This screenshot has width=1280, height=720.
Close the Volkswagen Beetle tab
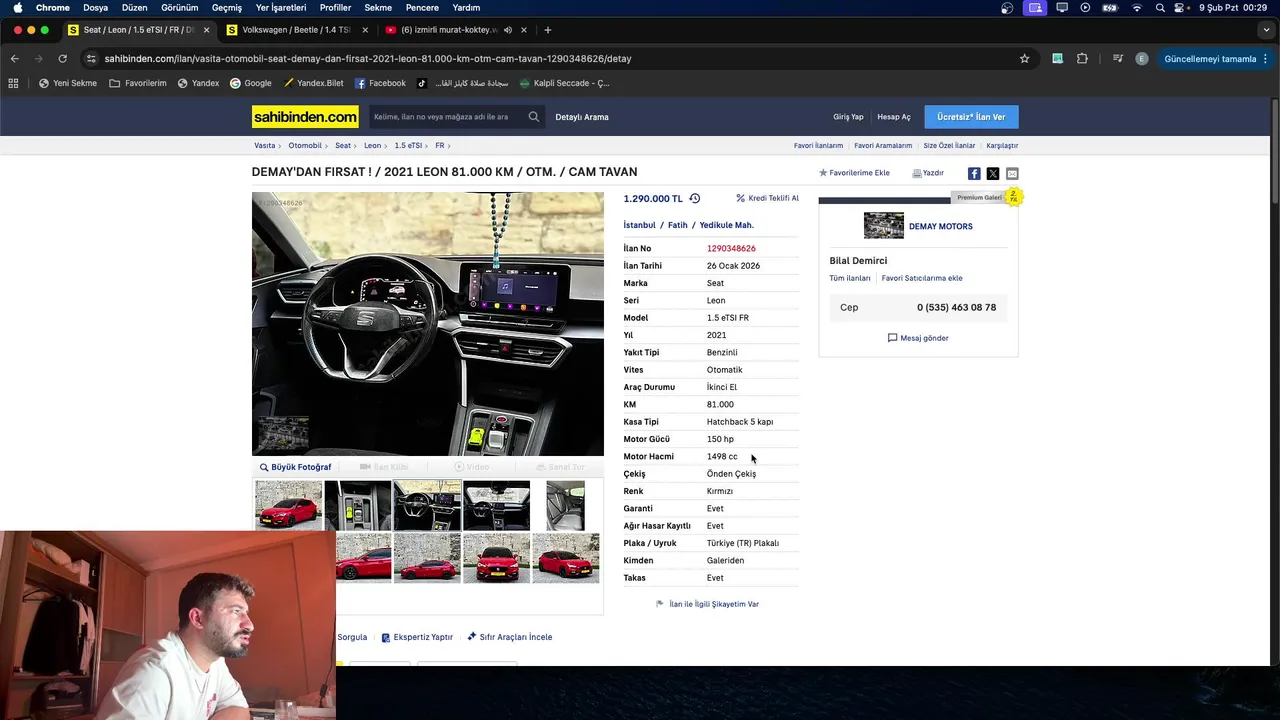click(x=365, y=30)
